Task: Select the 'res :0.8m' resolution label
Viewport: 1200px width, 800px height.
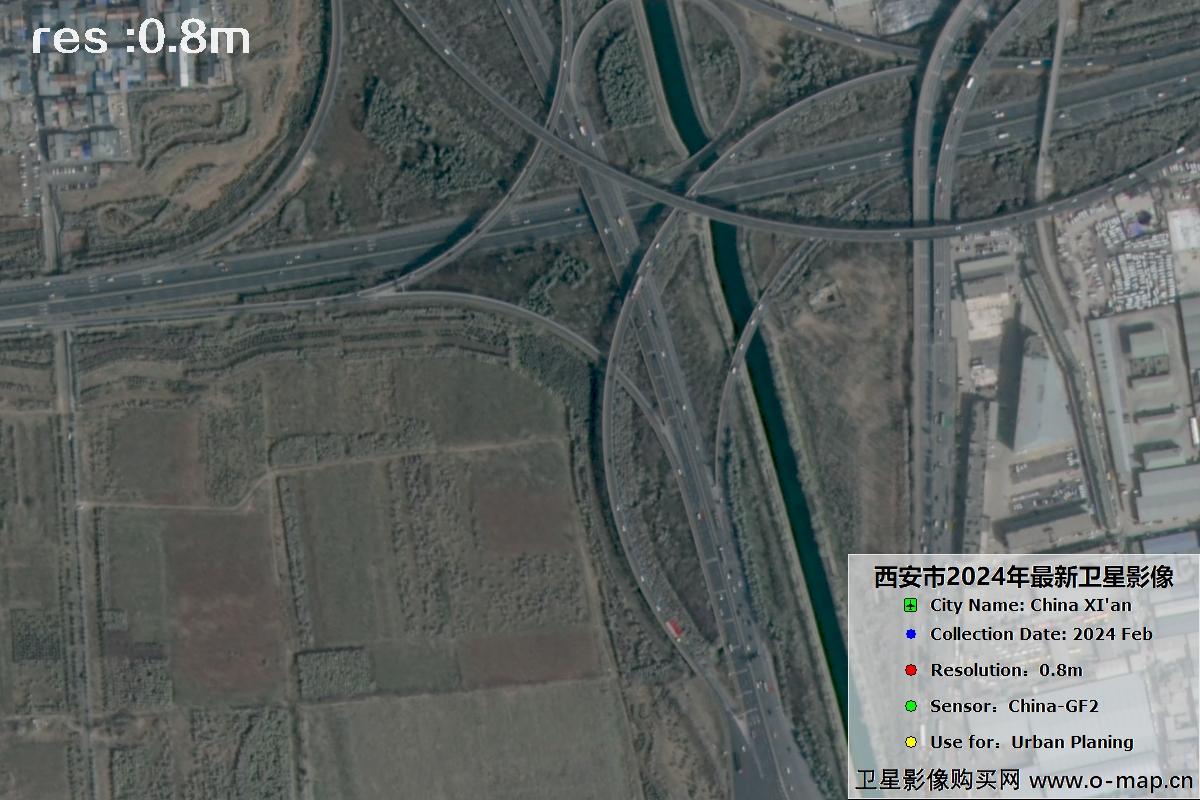Action: 141,38
